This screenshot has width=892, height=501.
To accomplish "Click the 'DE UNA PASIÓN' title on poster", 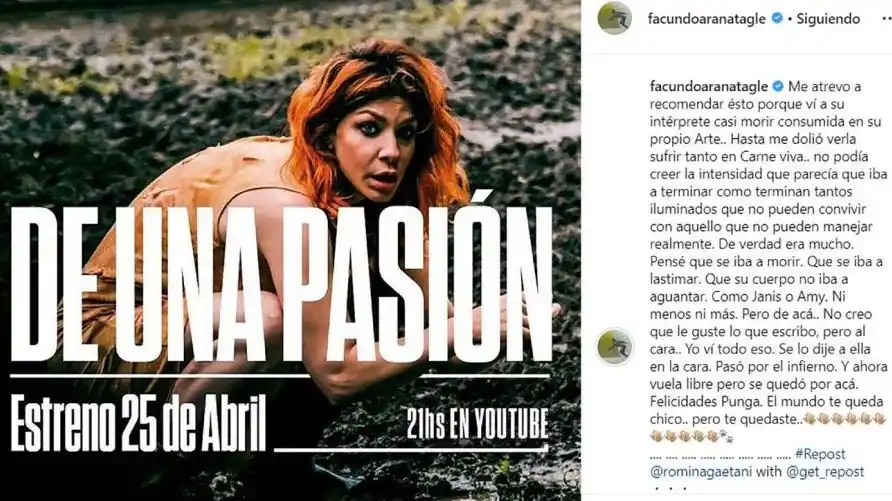I will pos(281,284).
